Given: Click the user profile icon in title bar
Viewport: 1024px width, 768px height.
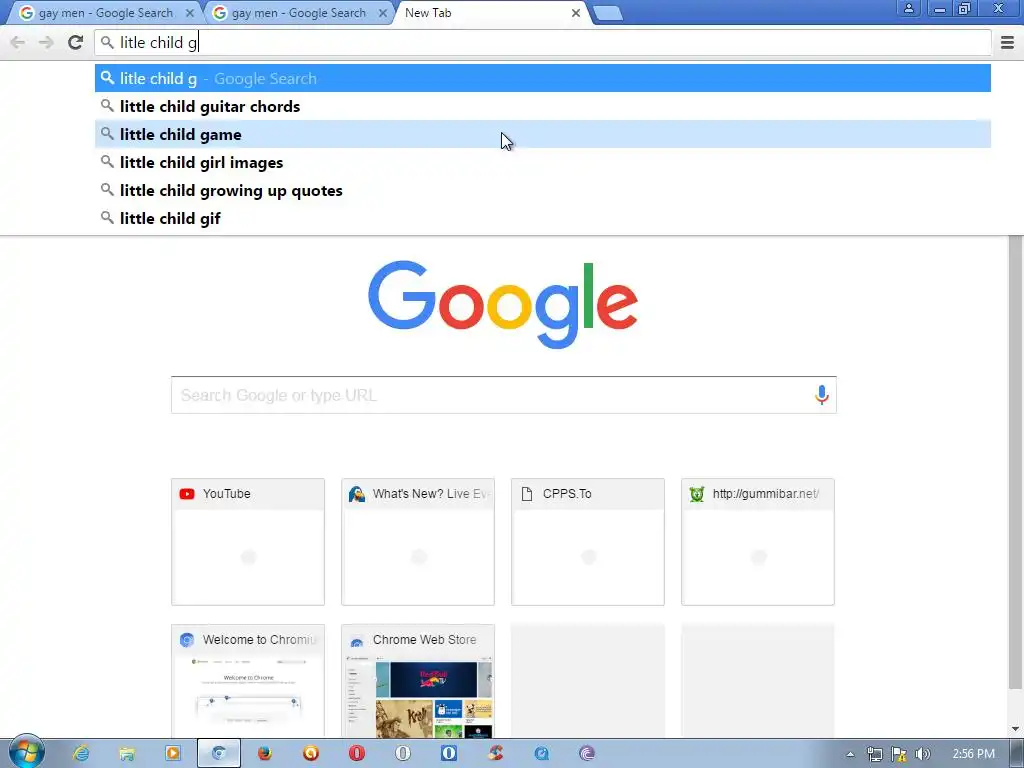Looking at the screenshot, I should point(908,8).
